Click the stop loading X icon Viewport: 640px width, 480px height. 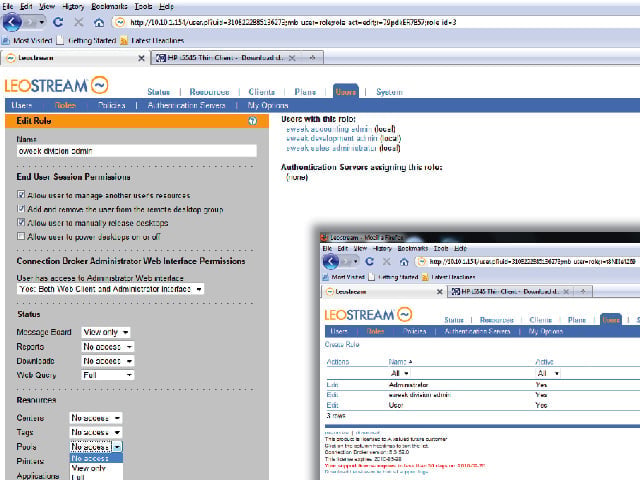tap(78, 22)
